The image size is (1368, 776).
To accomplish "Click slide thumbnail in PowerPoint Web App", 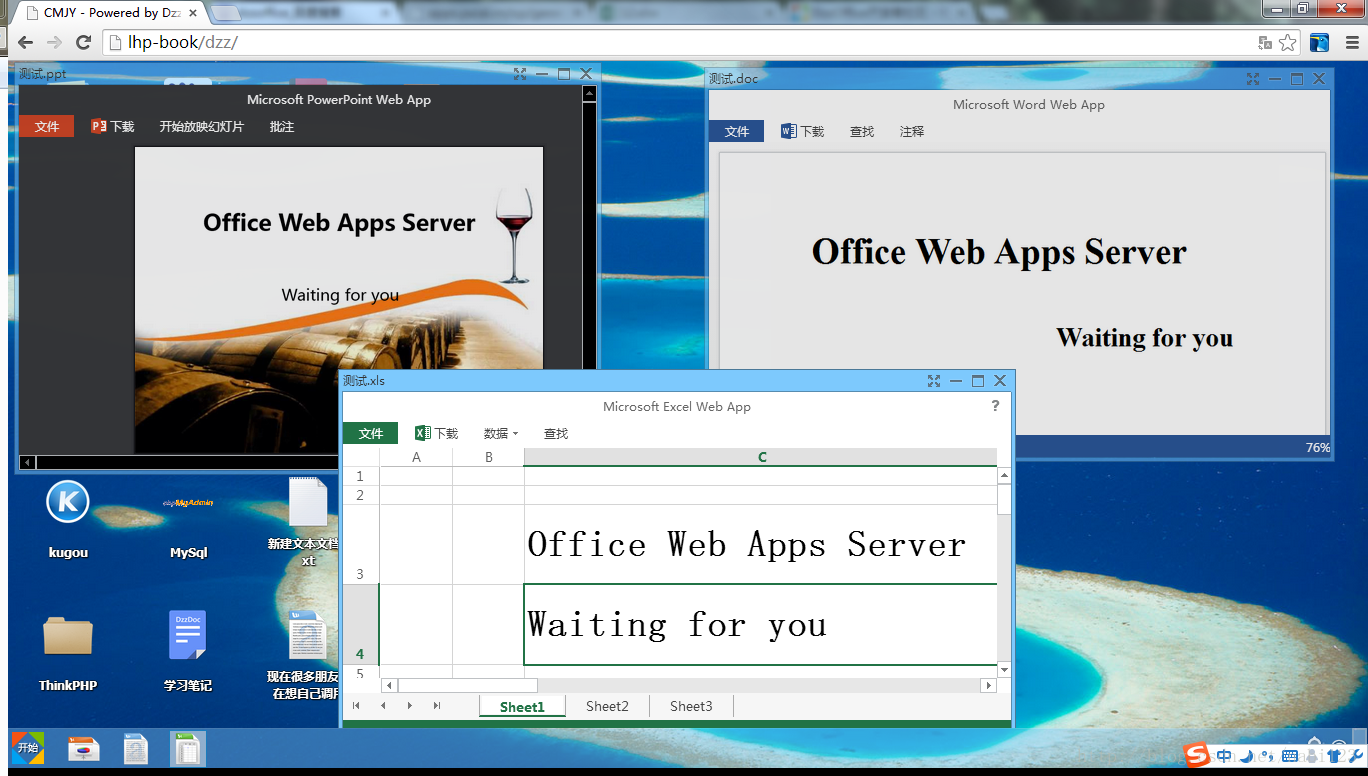I will tap(339, 300).
